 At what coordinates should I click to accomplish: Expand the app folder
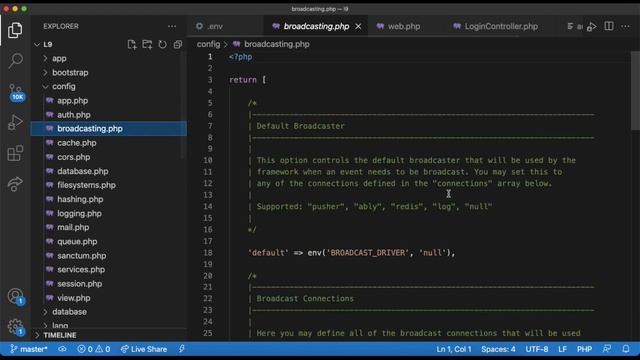(59, 58)
